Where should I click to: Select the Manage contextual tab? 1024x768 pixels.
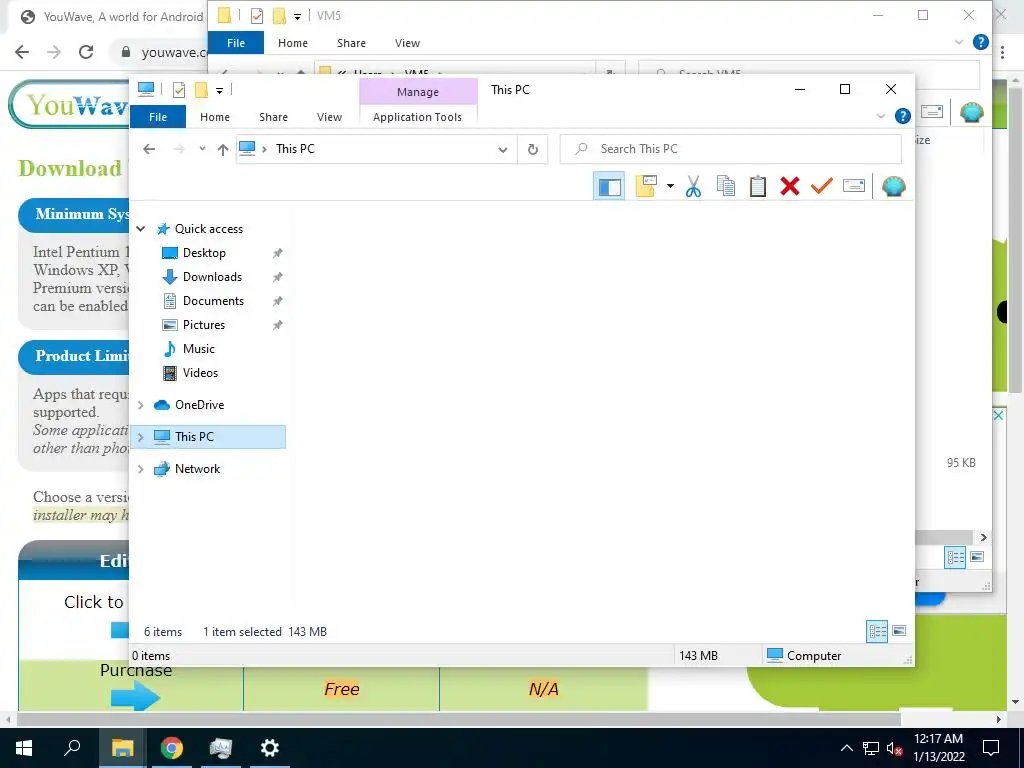click(418, 92)
